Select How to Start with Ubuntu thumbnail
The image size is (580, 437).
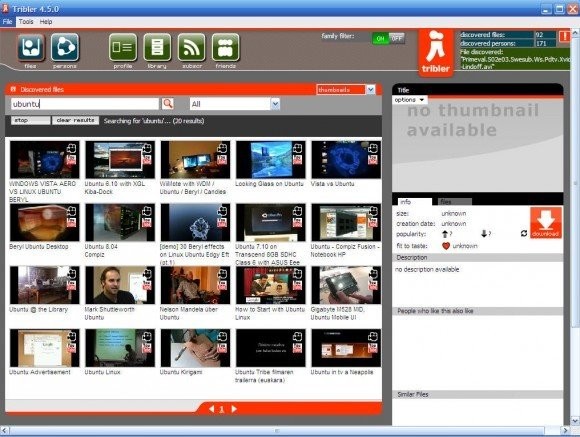[x=271, y=285]
